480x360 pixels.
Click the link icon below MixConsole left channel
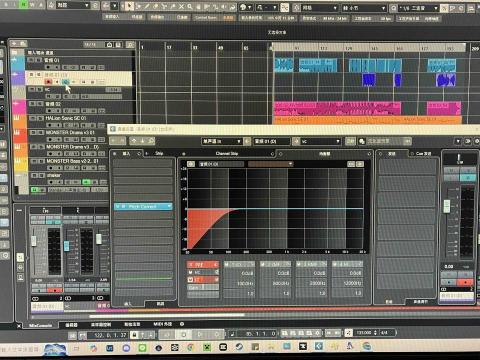[x=35, y=298]
